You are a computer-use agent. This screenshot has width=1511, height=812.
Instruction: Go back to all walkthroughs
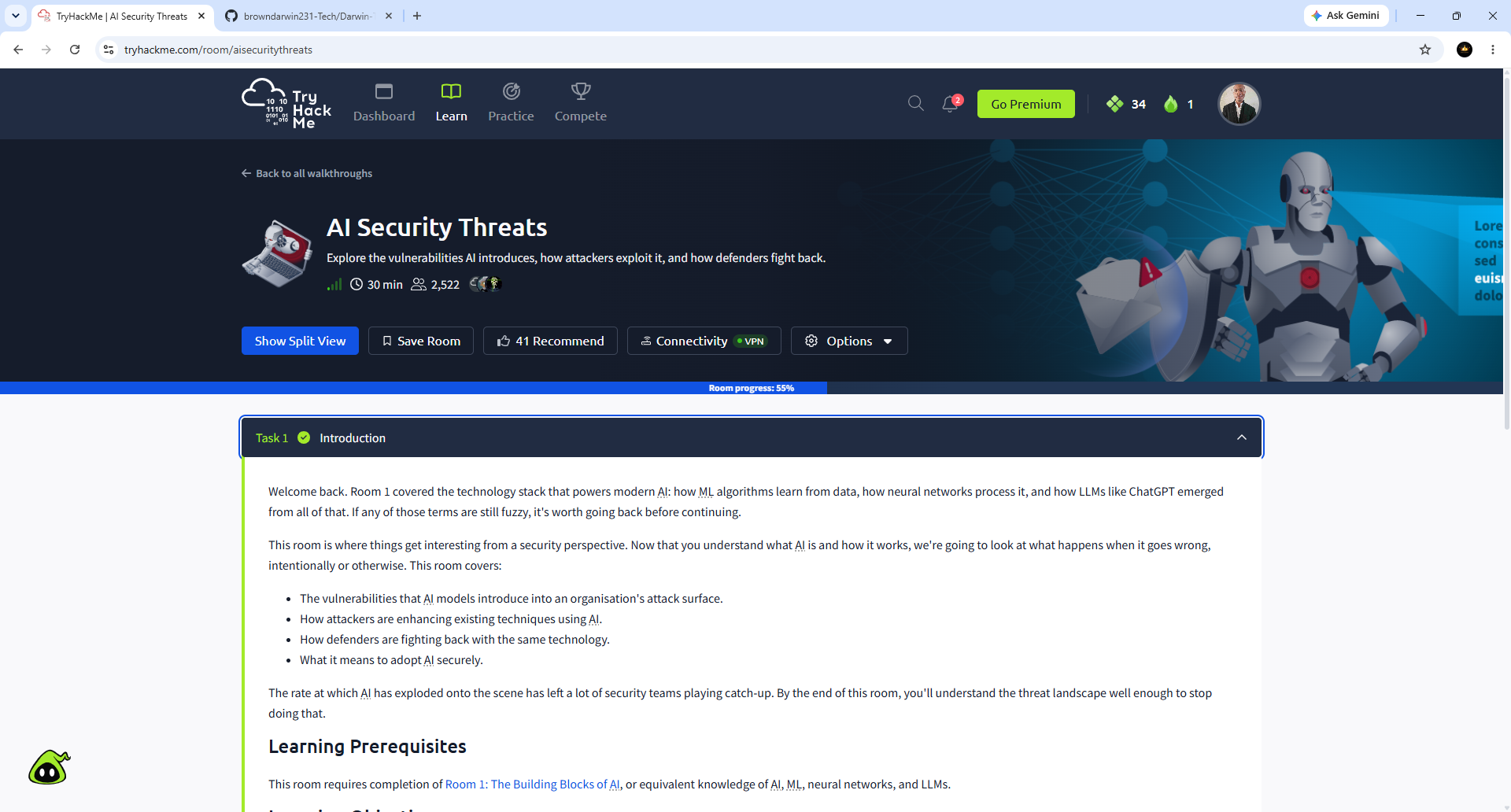tap(307, 173)
